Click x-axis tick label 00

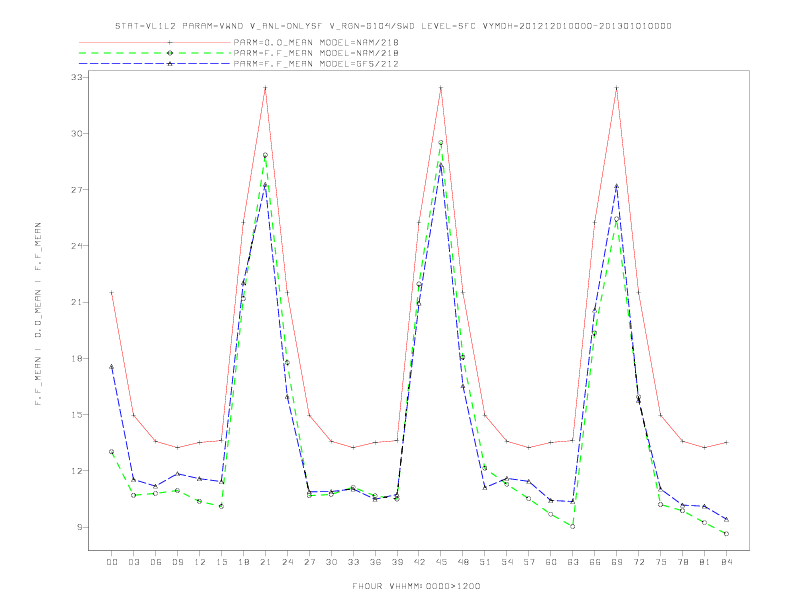[112, 562]
